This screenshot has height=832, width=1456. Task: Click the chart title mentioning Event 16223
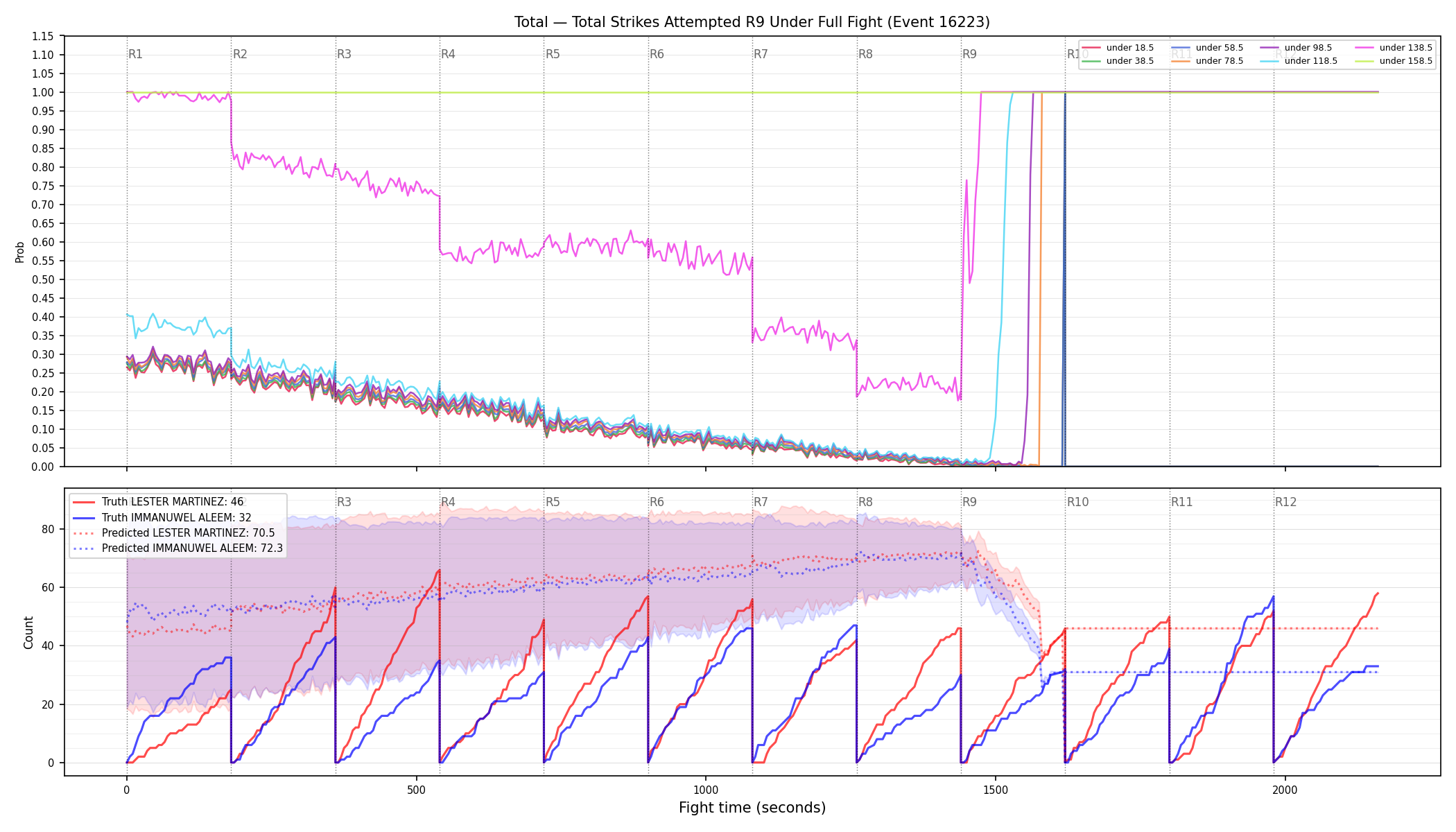point(752,22)
